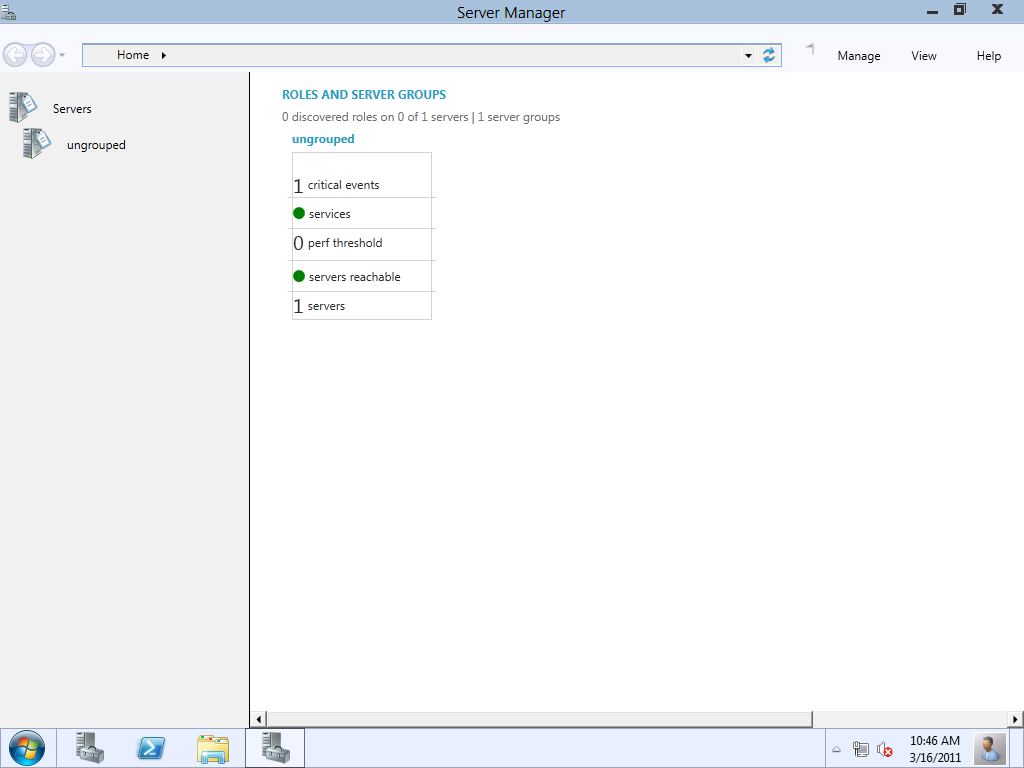Click the muted volume tray icon
The width and height of the screenshot is (1024, 768).
(884, 749)
